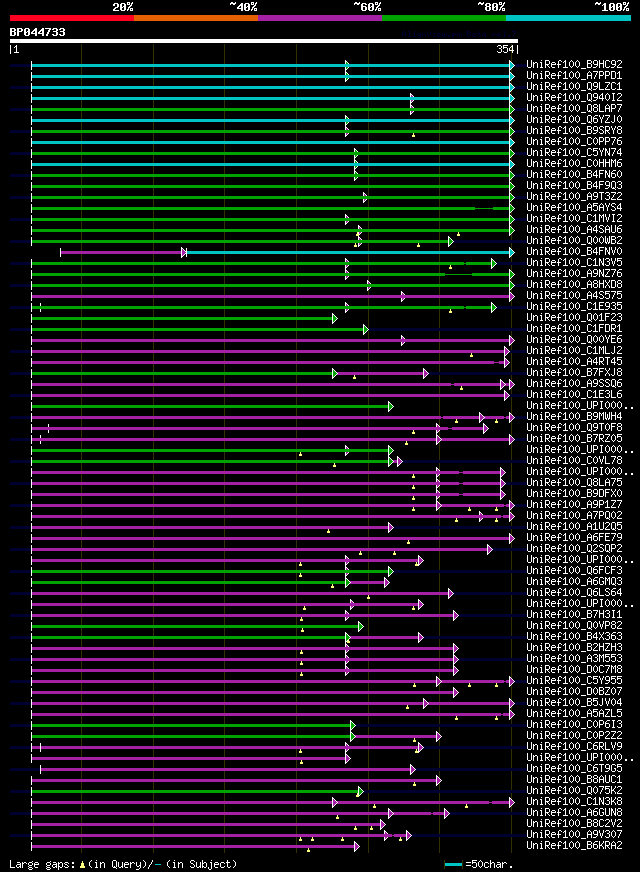Image resolution: width=640 pixels, height=872 pixels.
Task: Select the UniRef100_B4FNV0 label
Action: click(574, 251)
